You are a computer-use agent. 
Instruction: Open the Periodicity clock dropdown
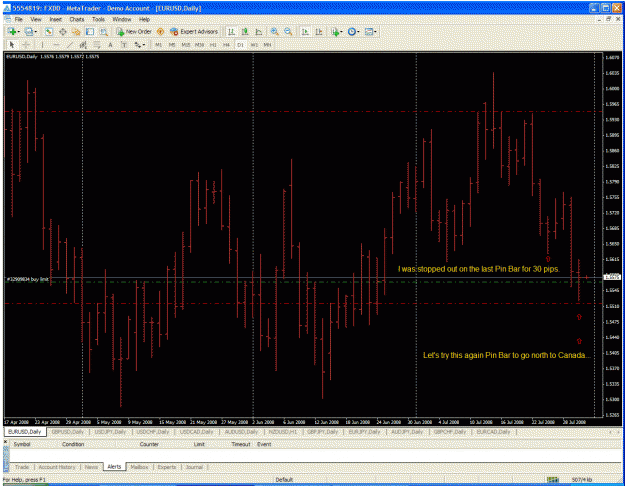click(x=353, y=31)
